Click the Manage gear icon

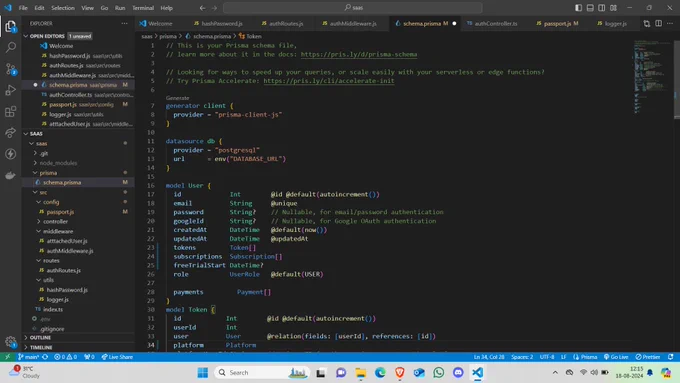(x=10, y=342)
